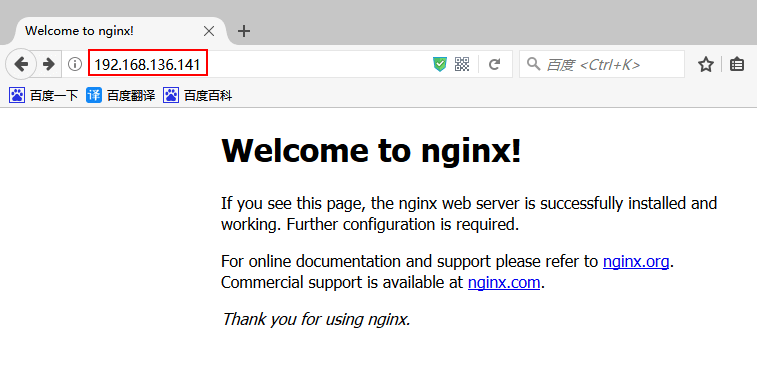Close the Welcome to nginx! tab

[209, 31]
